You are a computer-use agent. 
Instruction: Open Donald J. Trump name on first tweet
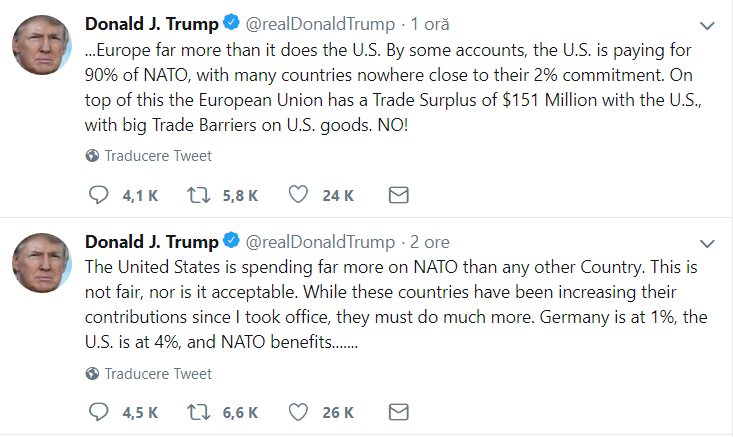coord(151,24)
